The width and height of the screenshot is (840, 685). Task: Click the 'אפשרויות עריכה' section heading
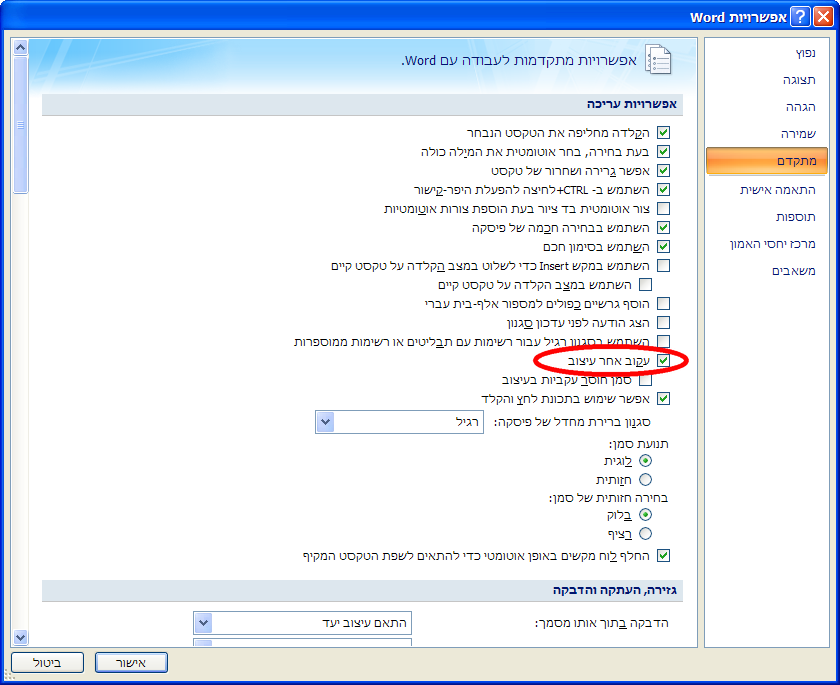click(632, 104)
